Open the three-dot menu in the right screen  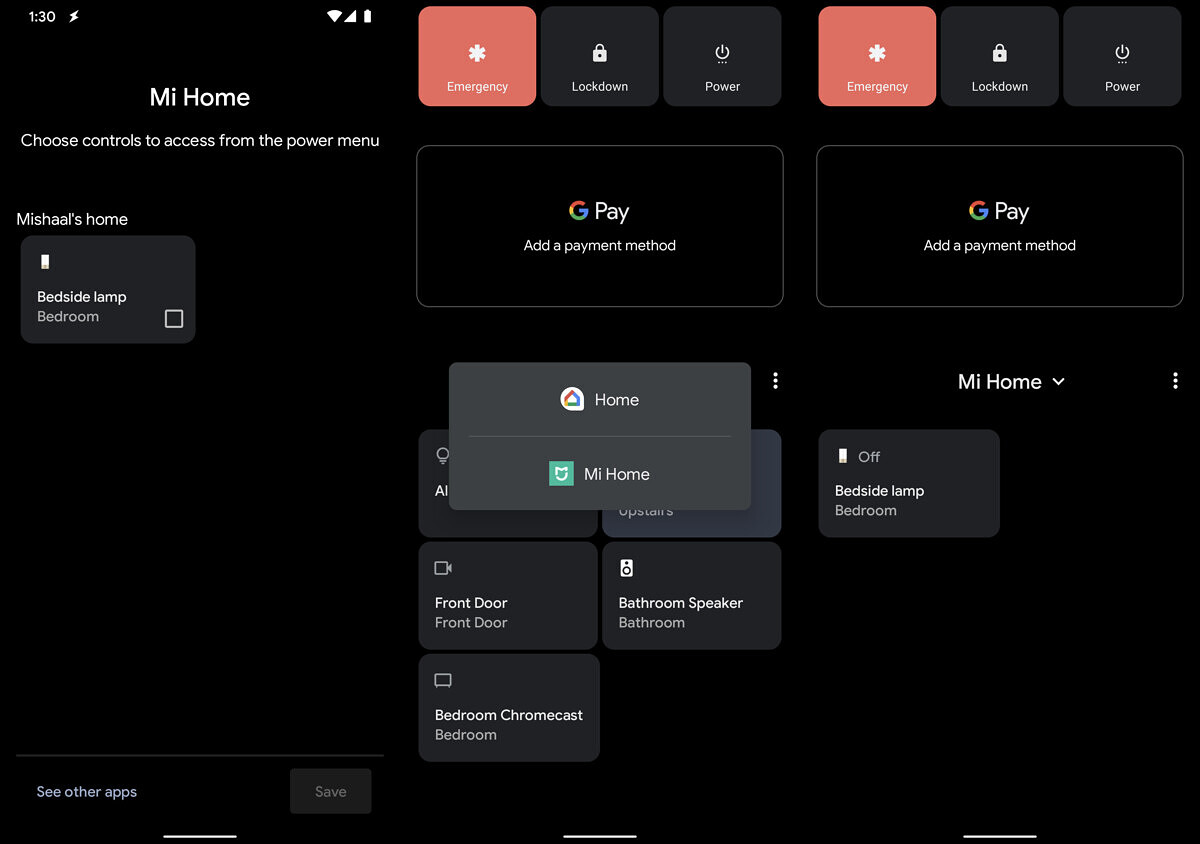click(1175, 381)
